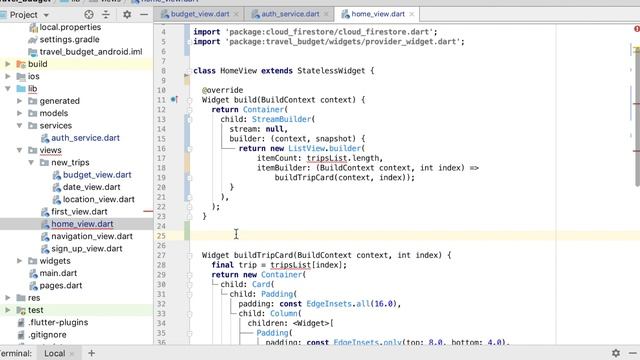Click 'EdgeInsets.all' on line 32
The height and width of the screenshot is (360, 640).
pyautogui.click(x=338, y=304)
